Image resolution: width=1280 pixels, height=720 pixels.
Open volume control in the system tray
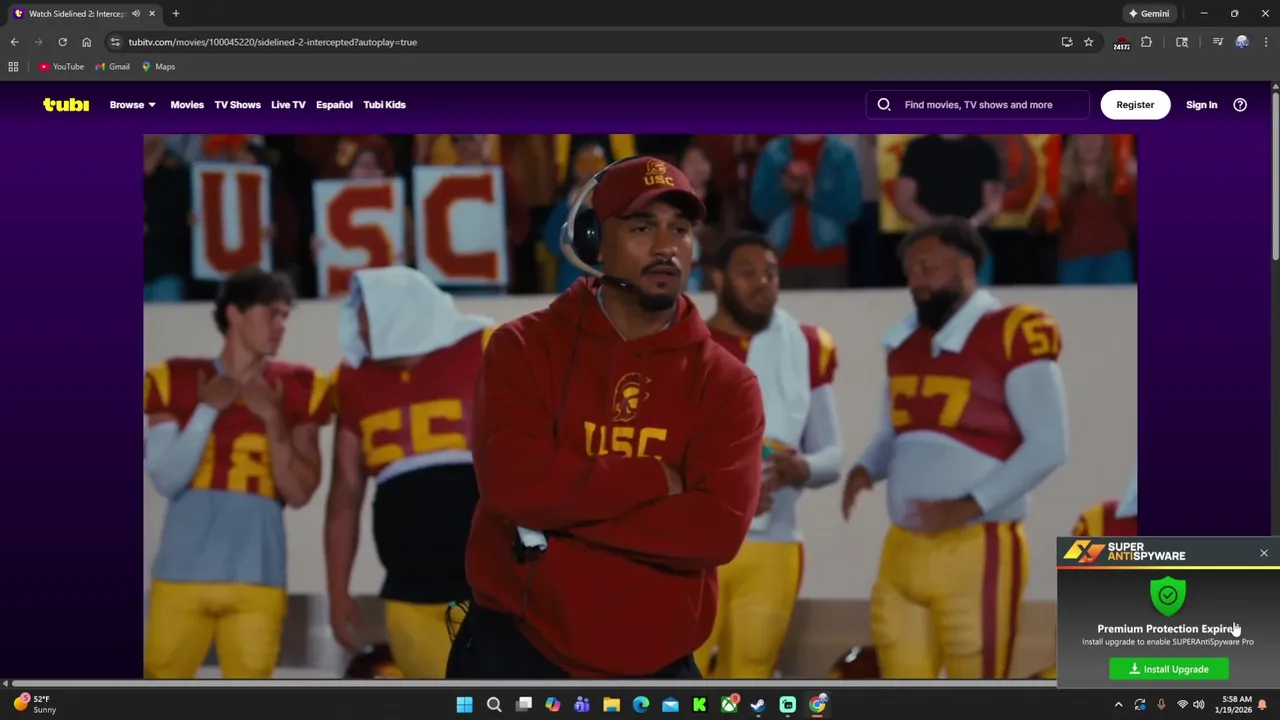1199,705
